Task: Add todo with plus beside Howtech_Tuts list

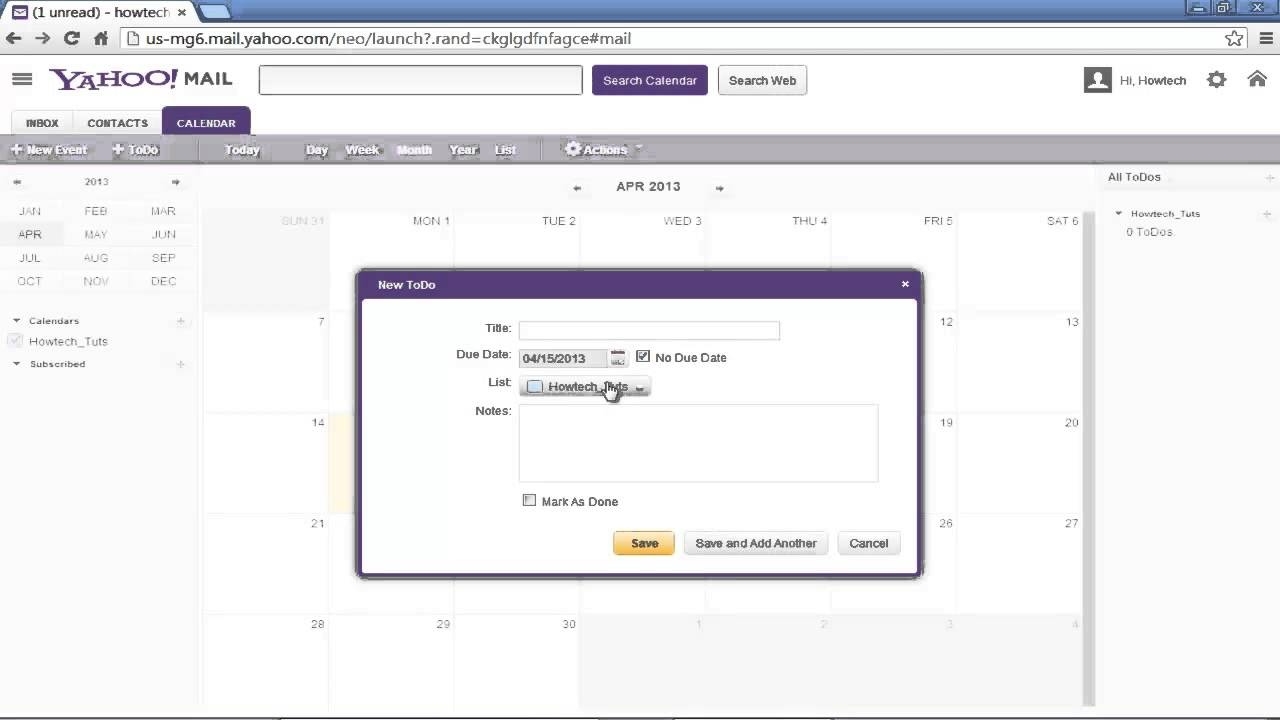Action: (1267, 214)
